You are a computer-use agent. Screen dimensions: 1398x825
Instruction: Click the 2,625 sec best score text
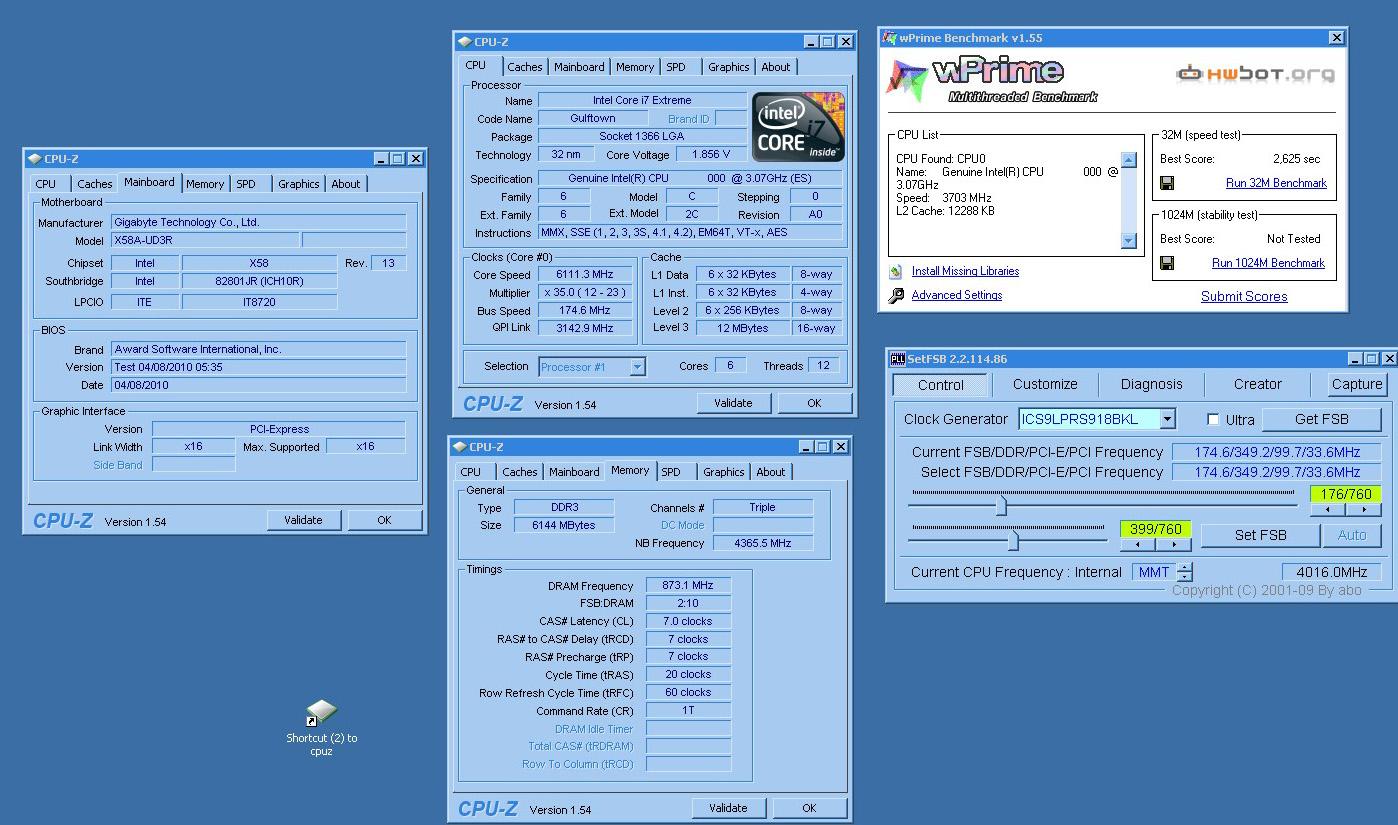click(1296, 159)
